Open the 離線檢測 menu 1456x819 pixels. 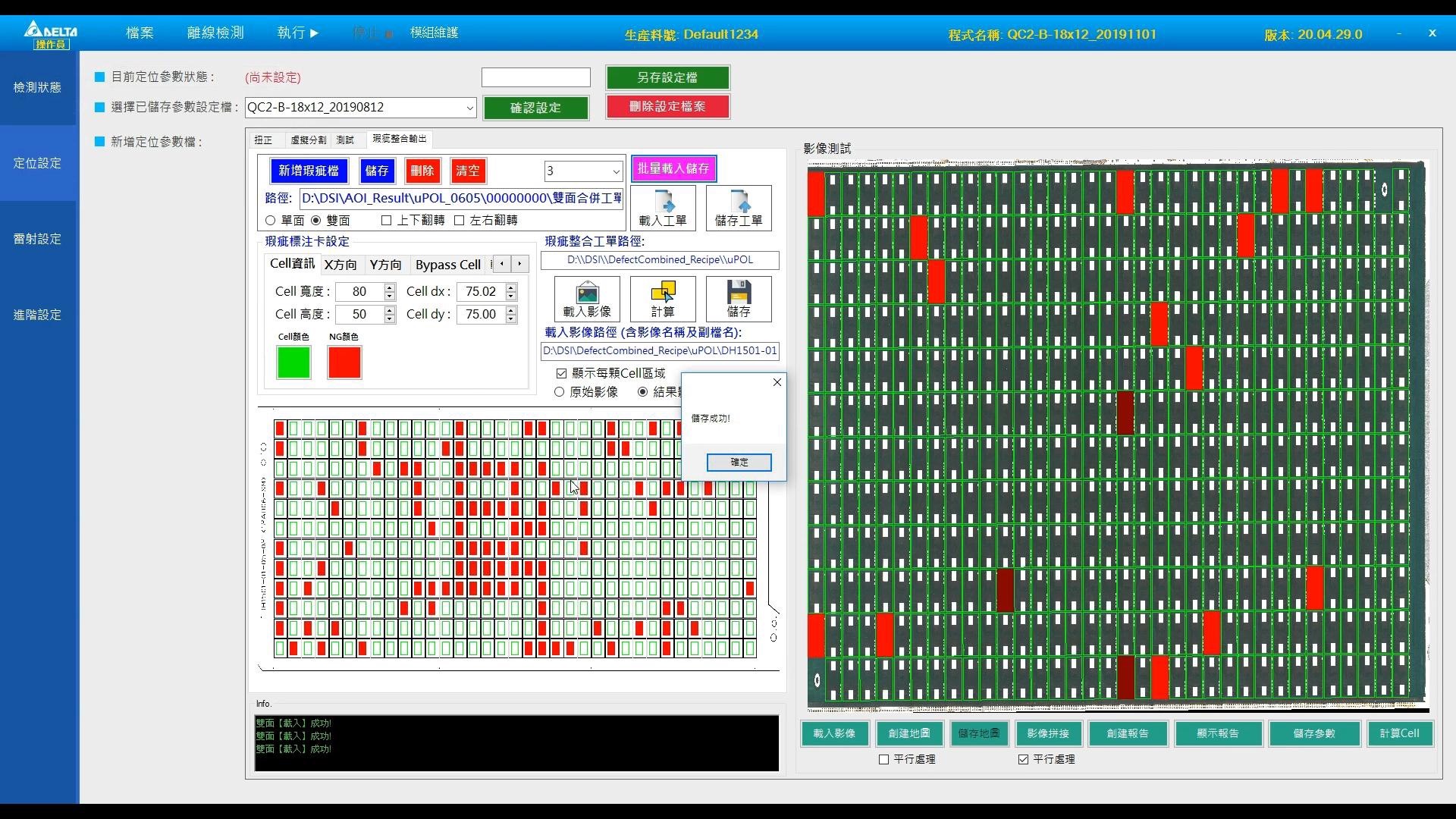(215, 33)
